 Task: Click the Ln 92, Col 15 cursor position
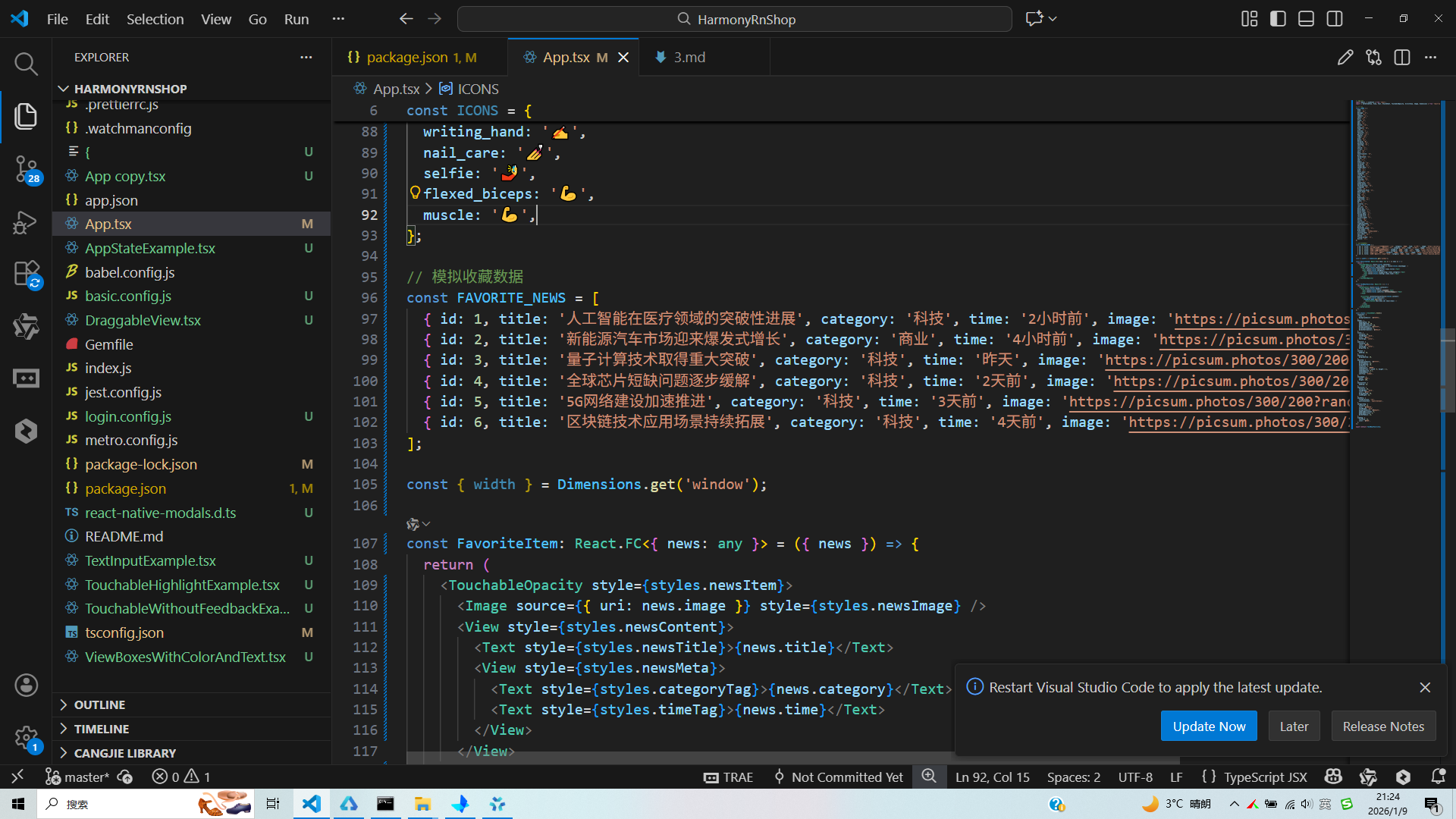(993, 777)
